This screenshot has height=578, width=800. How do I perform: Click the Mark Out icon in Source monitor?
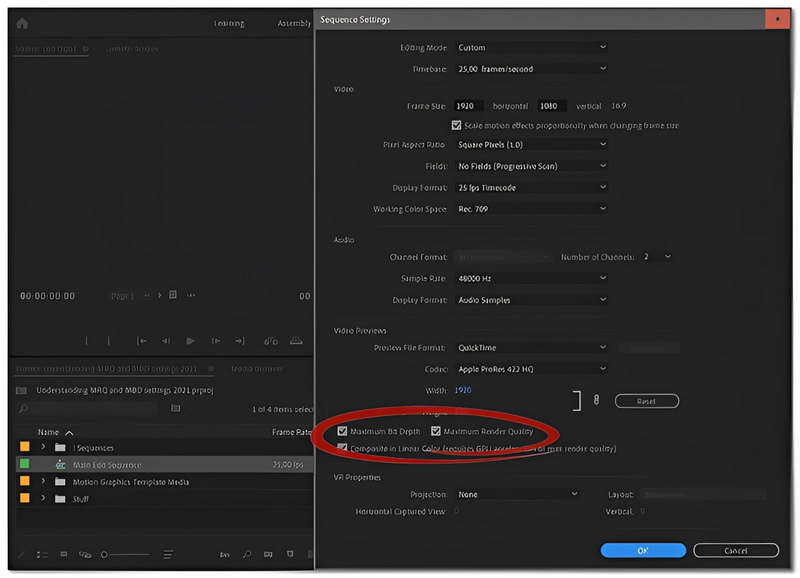(x=108, y=340)
